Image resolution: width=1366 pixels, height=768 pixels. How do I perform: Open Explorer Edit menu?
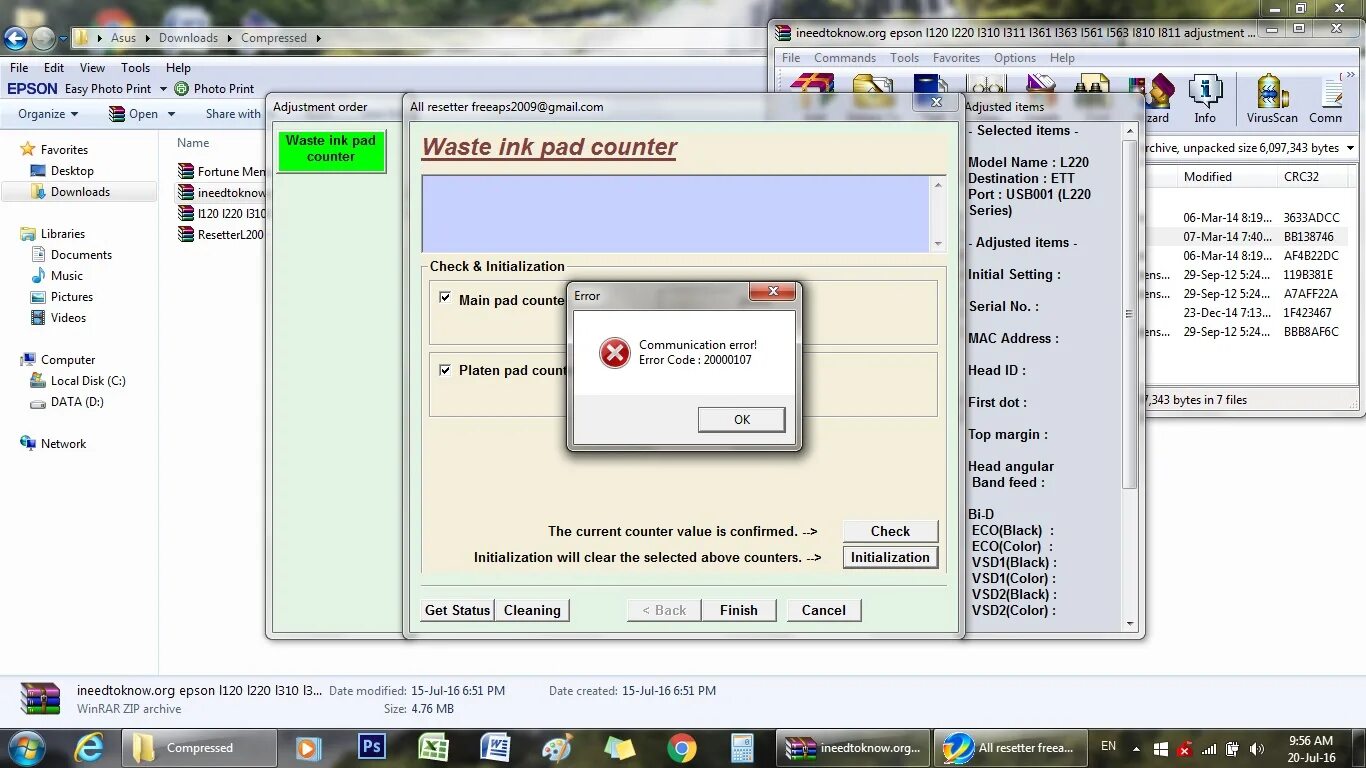tap(54, 68)
